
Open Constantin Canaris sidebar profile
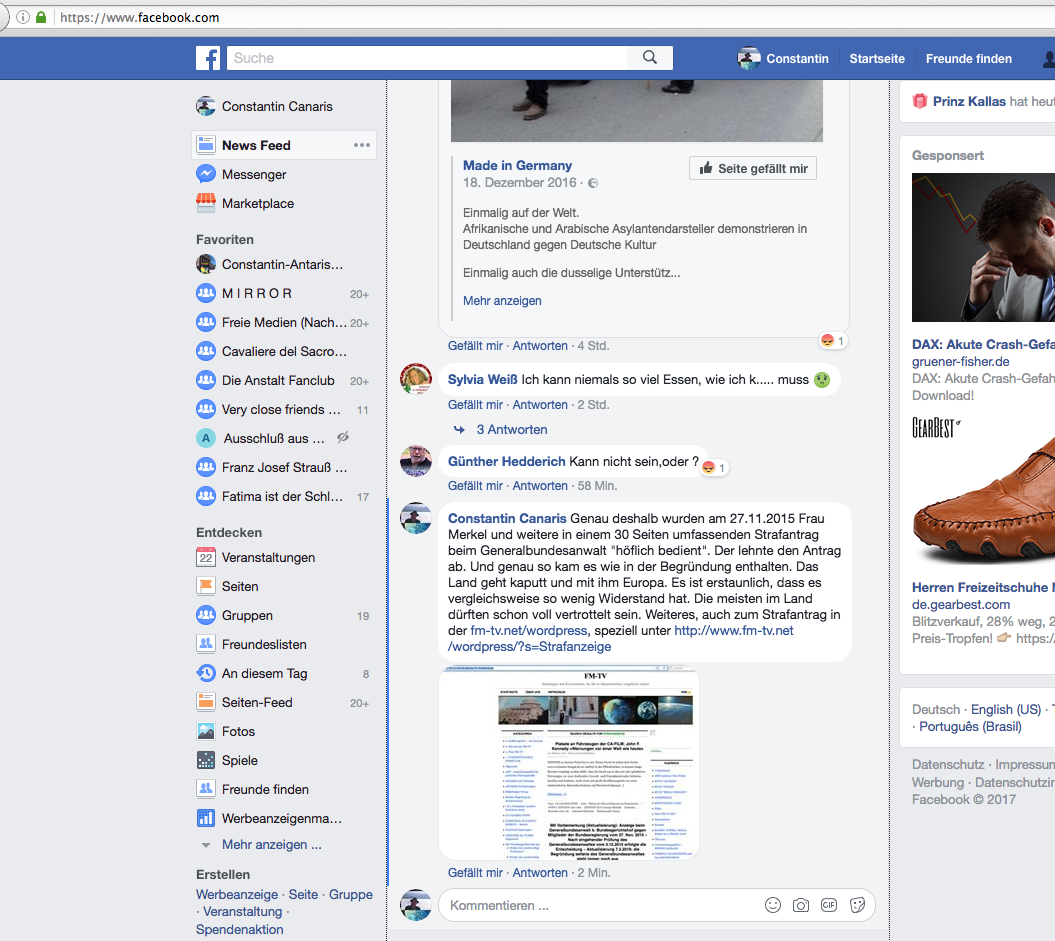pyautogui.click(x=264, y=106)
